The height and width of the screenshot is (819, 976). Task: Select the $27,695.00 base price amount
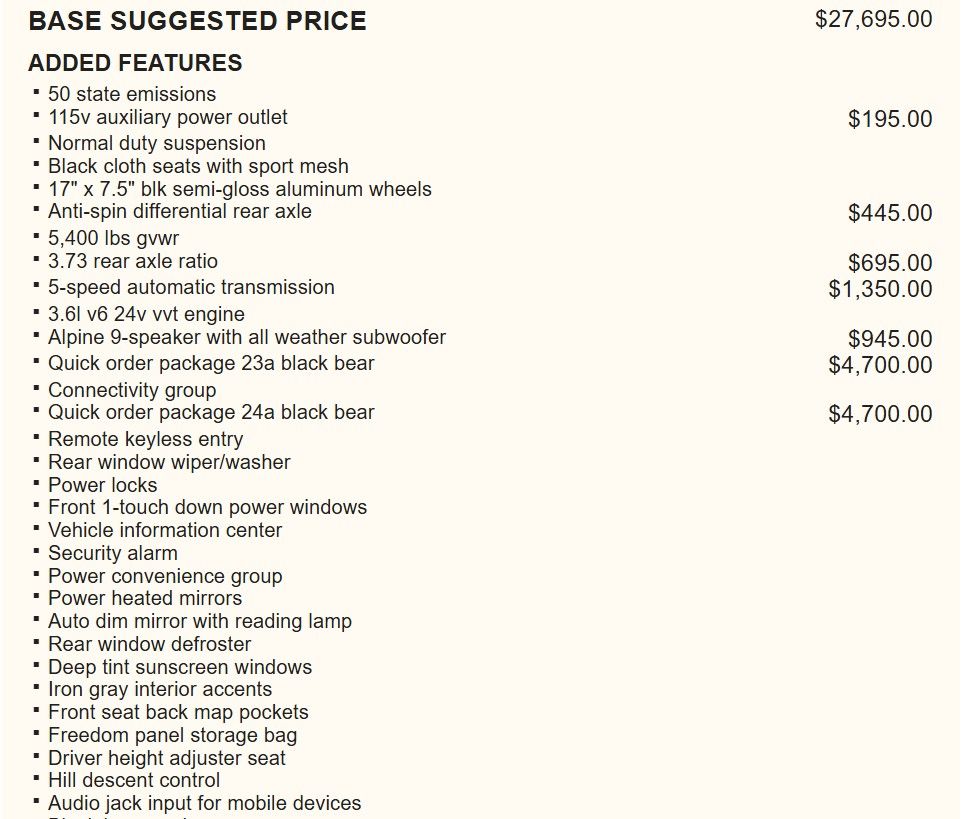tap(873, 19)
